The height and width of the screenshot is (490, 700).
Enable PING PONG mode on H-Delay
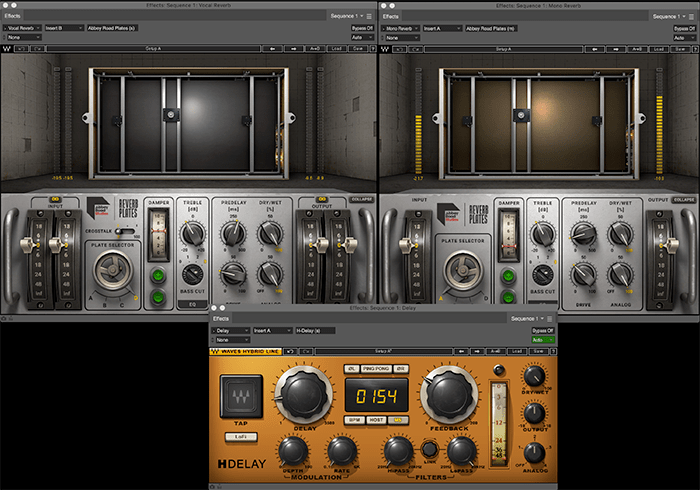point(376,369)
